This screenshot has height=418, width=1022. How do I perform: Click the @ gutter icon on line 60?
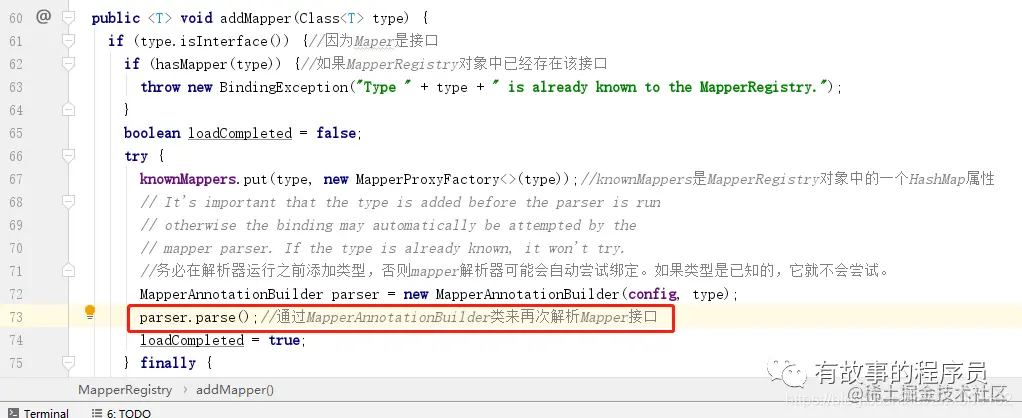43,18
